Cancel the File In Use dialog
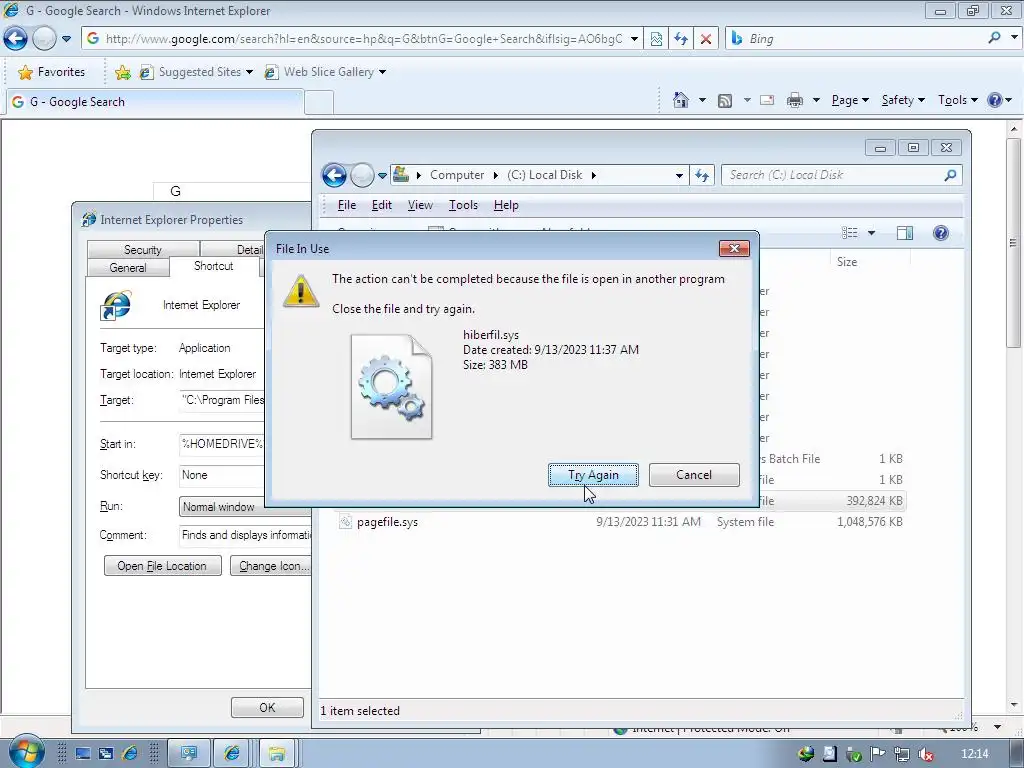 [x=694, y=475]
